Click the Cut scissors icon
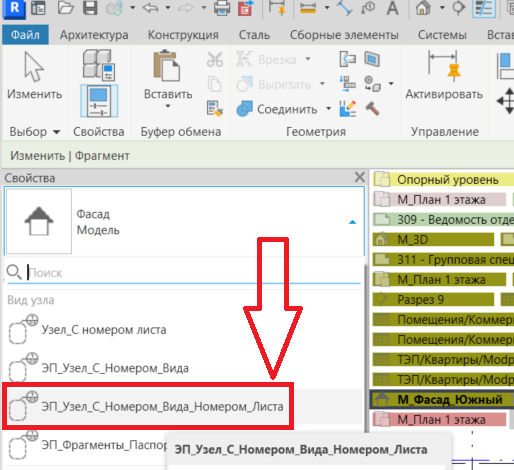The height and width of the screenshot is (470, 514). point(215,59)
